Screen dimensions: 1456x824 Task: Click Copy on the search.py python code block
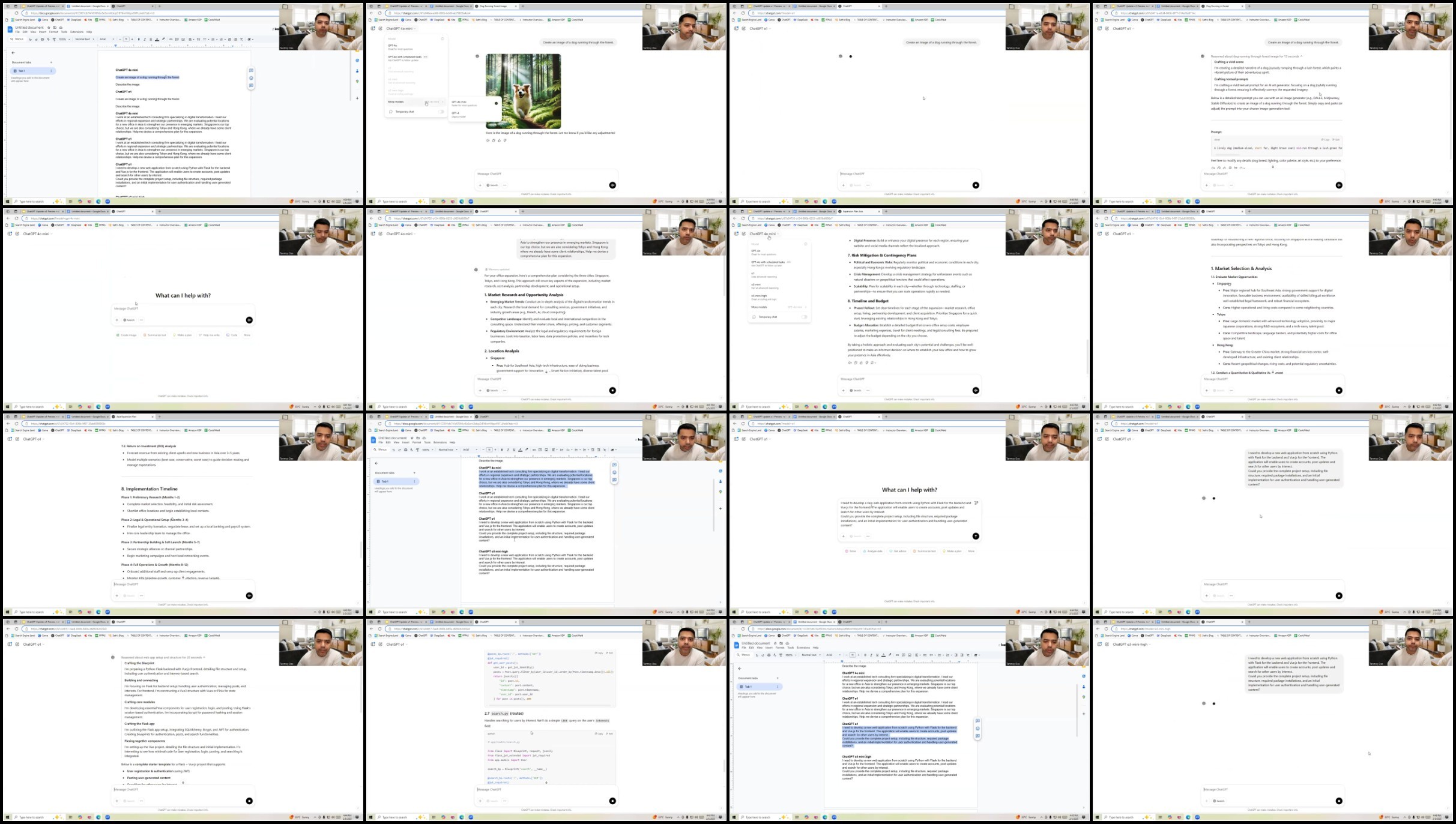599,733
